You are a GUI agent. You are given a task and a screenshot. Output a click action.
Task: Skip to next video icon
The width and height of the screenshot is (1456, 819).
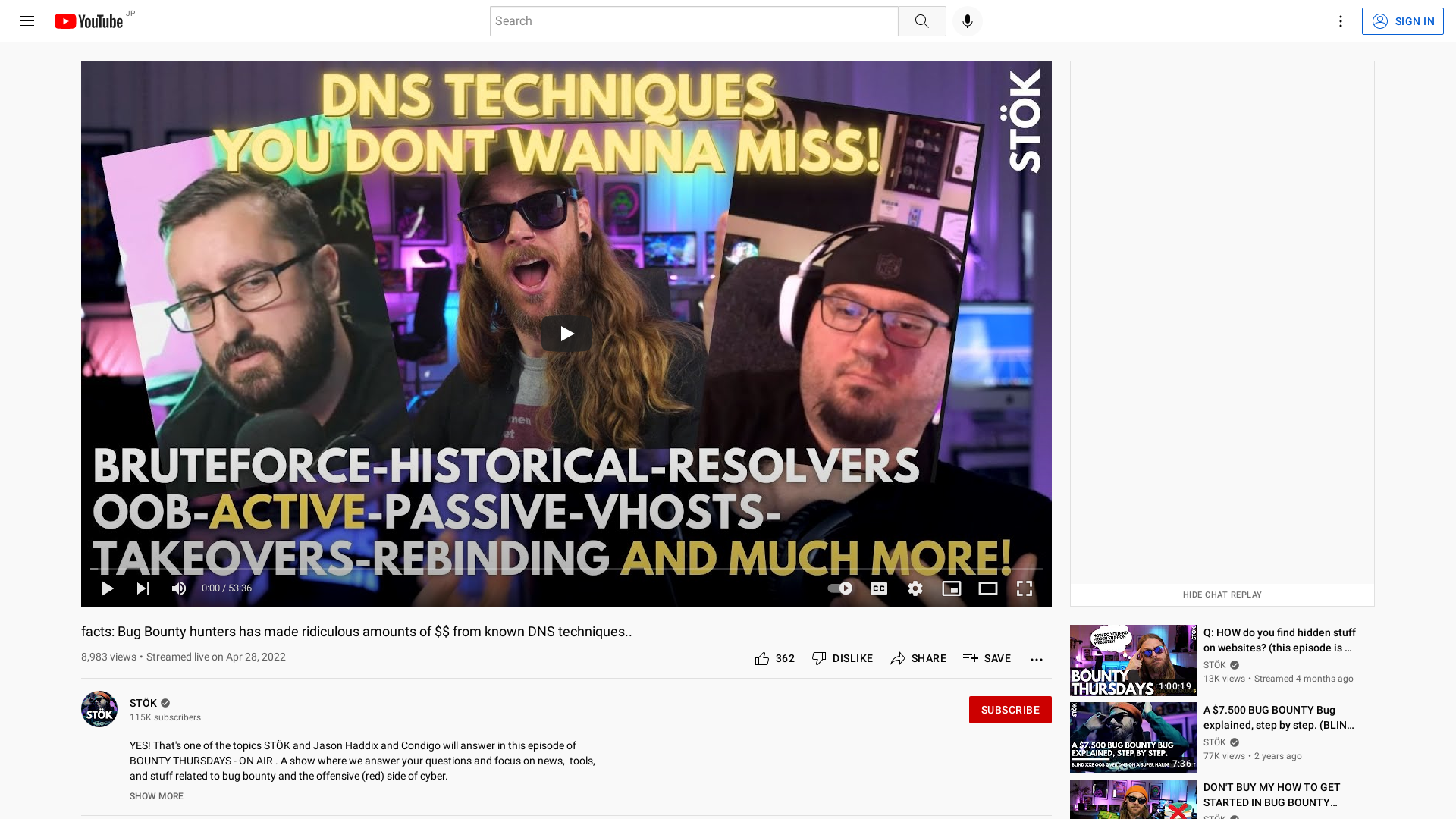click(x=143, y=588)
